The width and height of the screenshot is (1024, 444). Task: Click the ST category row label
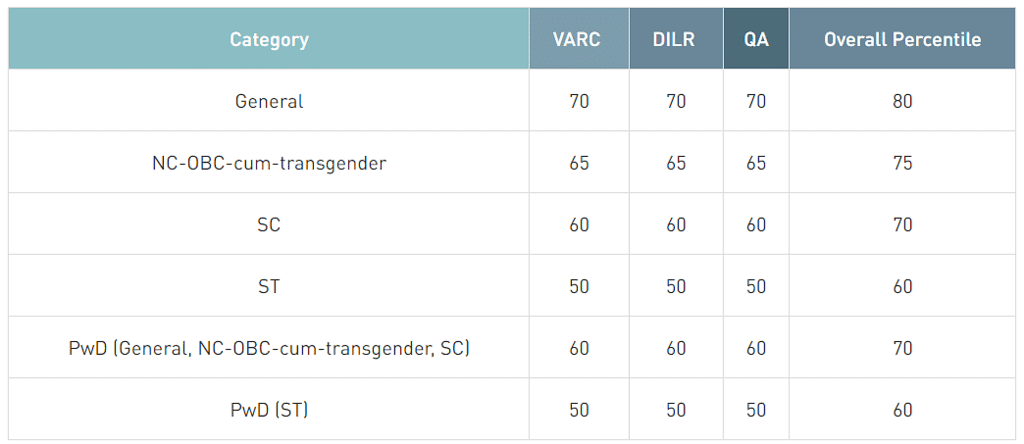pyautogui.click(x=269, y=287)
